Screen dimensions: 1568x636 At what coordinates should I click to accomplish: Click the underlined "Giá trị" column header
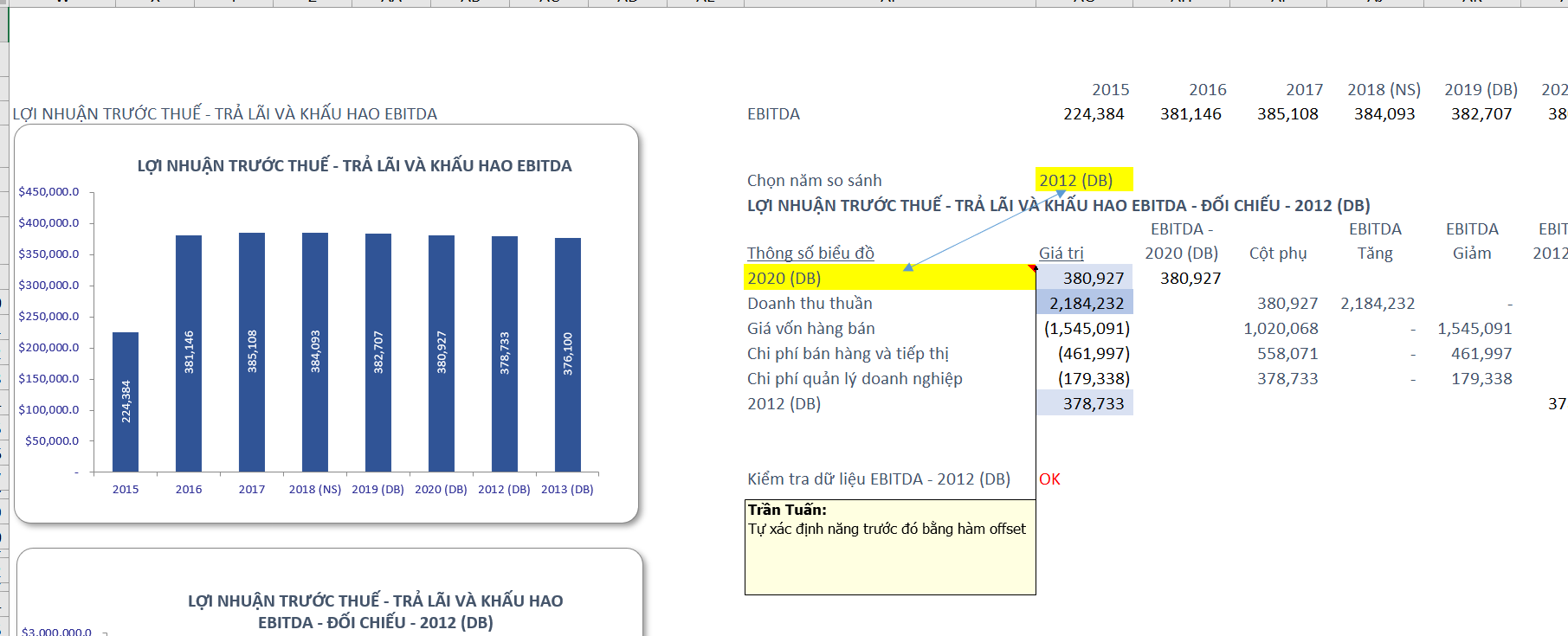coord(1061,253)
